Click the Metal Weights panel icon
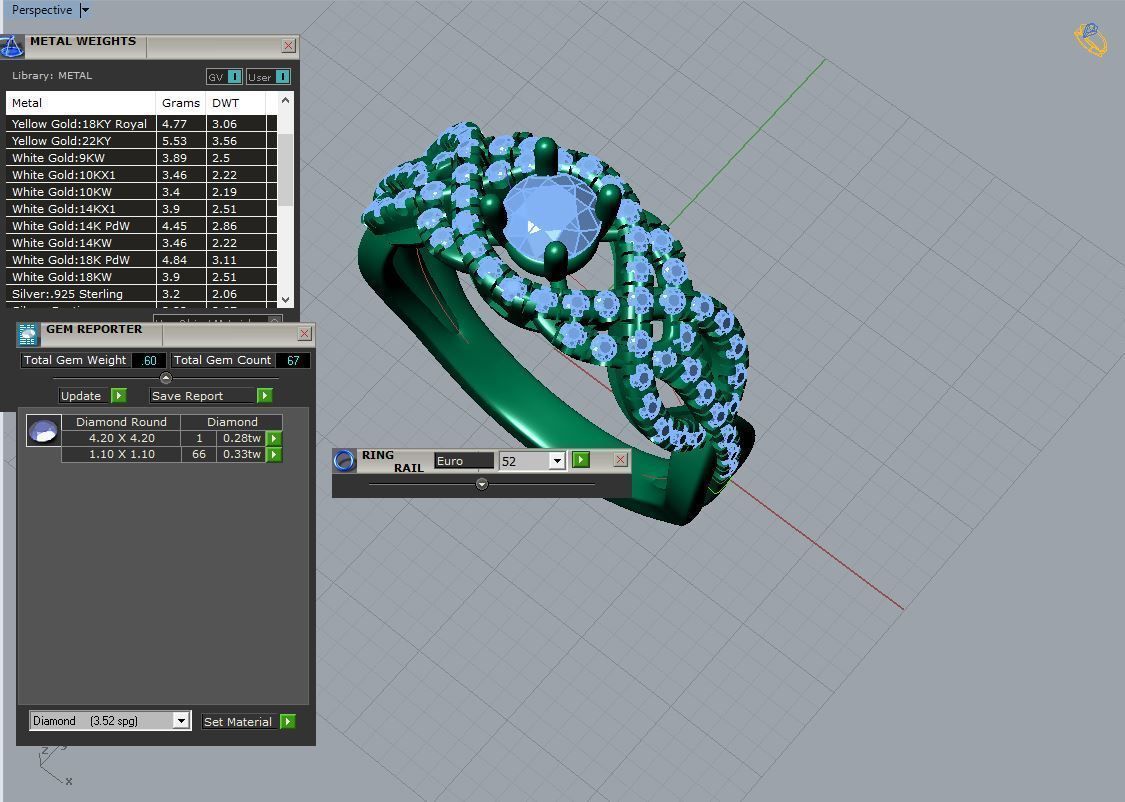This screenshot has height=802, width=1125. tap(11, 47)
